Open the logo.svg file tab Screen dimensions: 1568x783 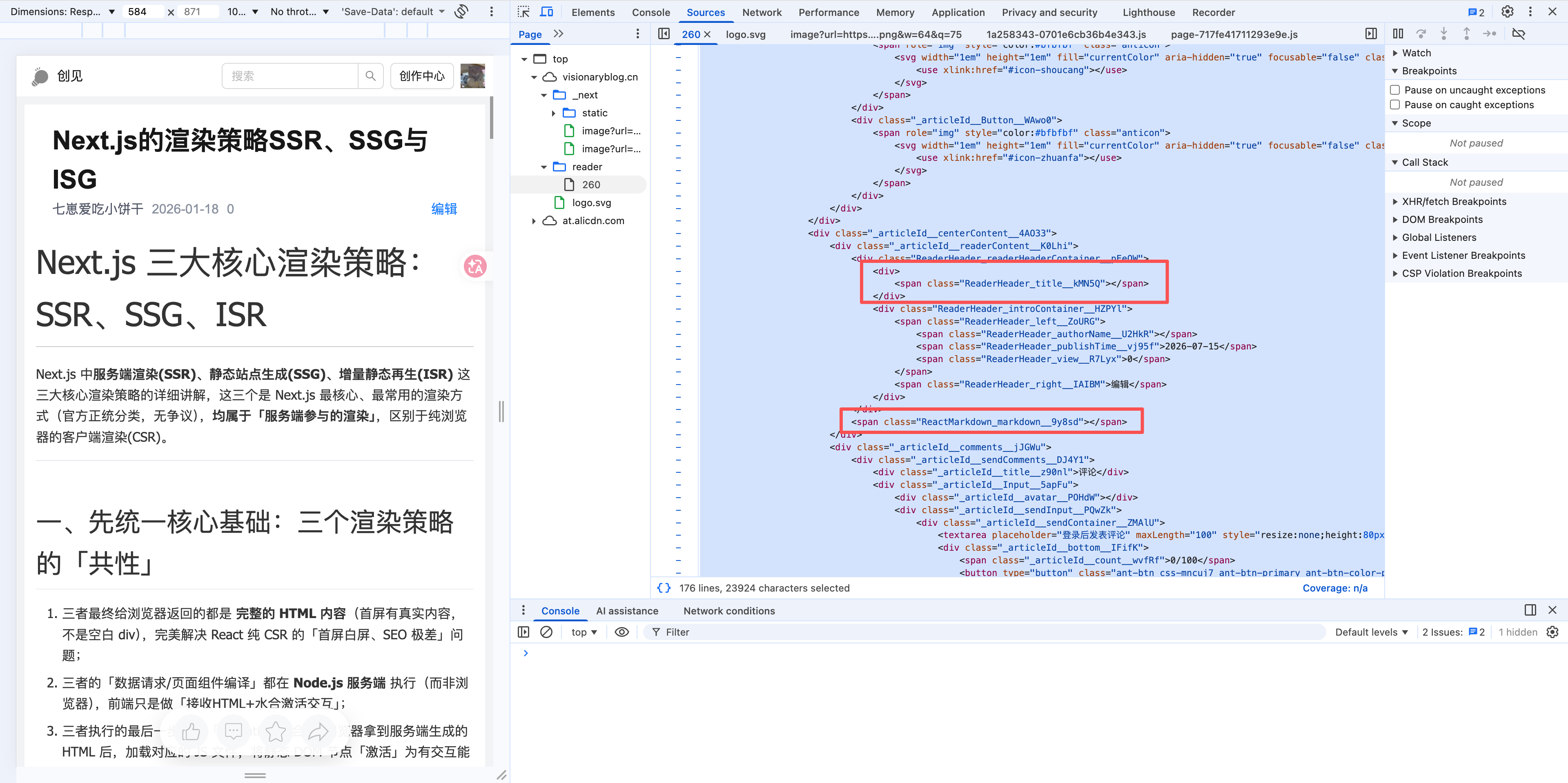pos(746,34)
